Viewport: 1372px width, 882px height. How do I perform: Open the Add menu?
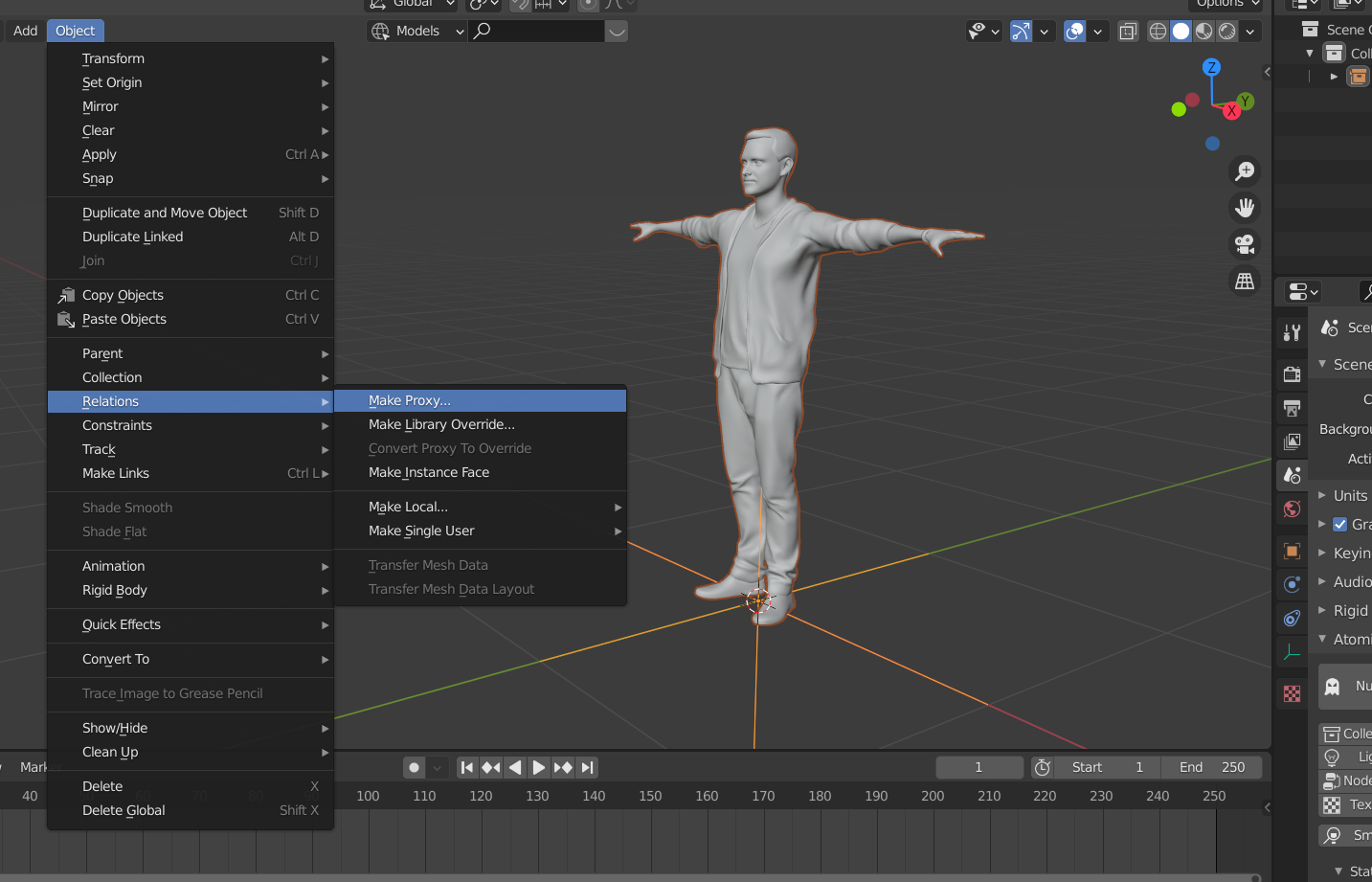pyautogui.click(x=26, y=31)
